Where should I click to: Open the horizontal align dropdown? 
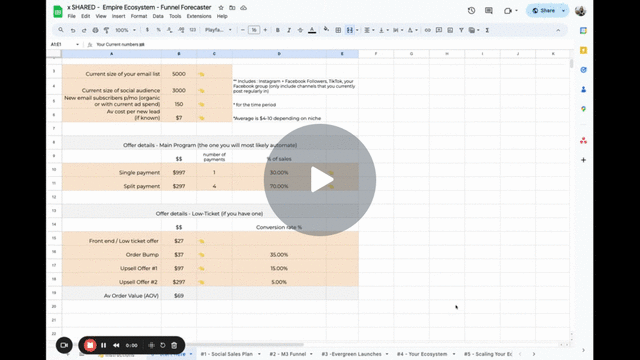(369, 30)
